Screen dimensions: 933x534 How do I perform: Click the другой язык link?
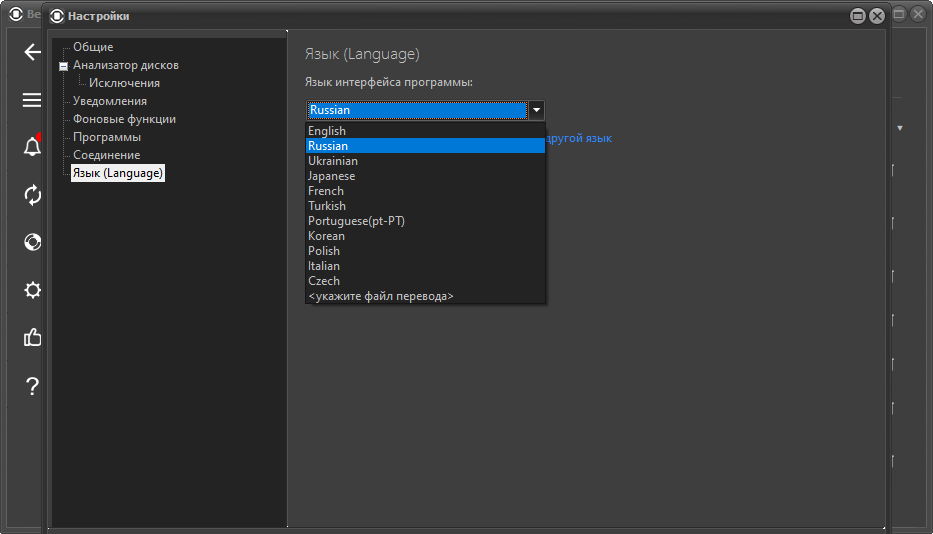click(578, 138)
